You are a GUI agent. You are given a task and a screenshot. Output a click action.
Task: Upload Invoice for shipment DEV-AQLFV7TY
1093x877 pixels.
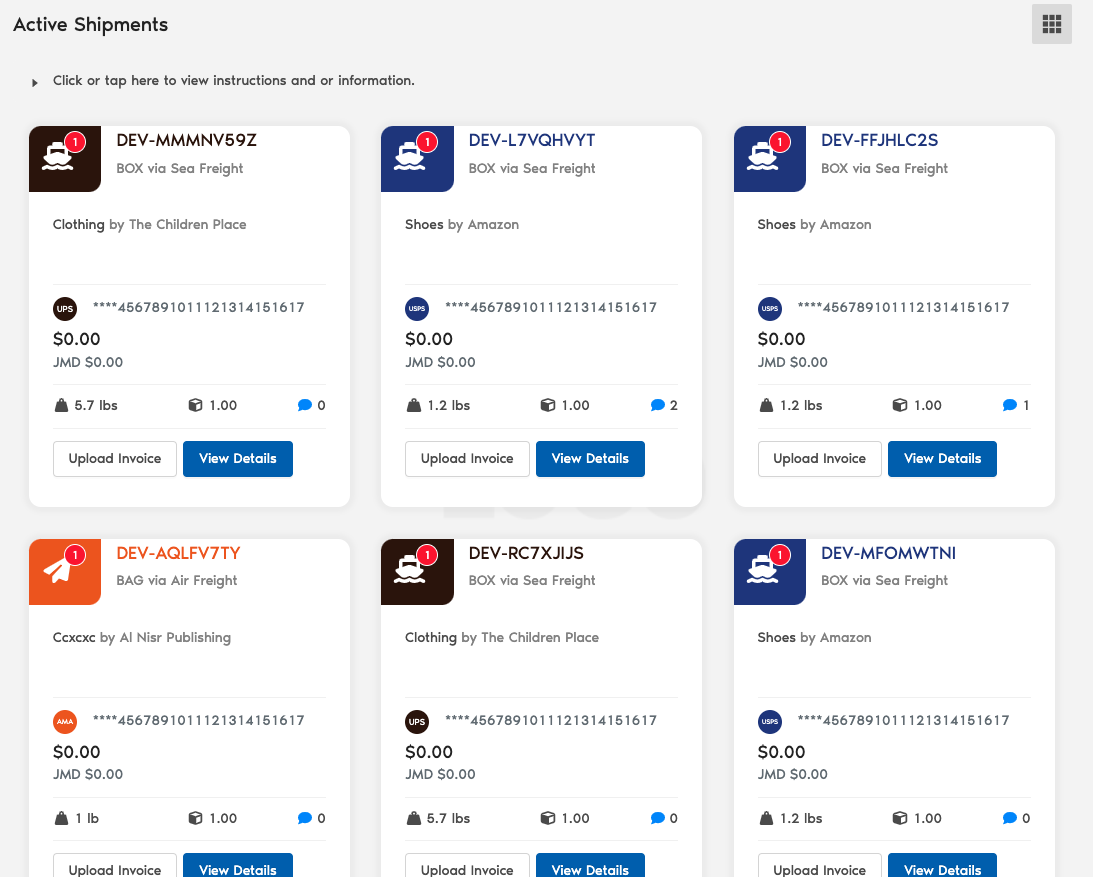[115, 867]
